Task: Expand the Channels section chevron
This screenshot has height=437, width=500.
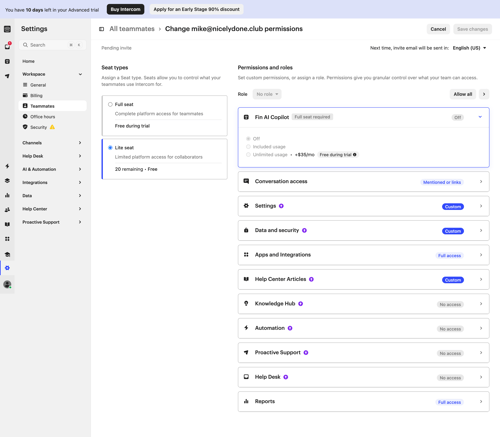Action: (80, 143)
